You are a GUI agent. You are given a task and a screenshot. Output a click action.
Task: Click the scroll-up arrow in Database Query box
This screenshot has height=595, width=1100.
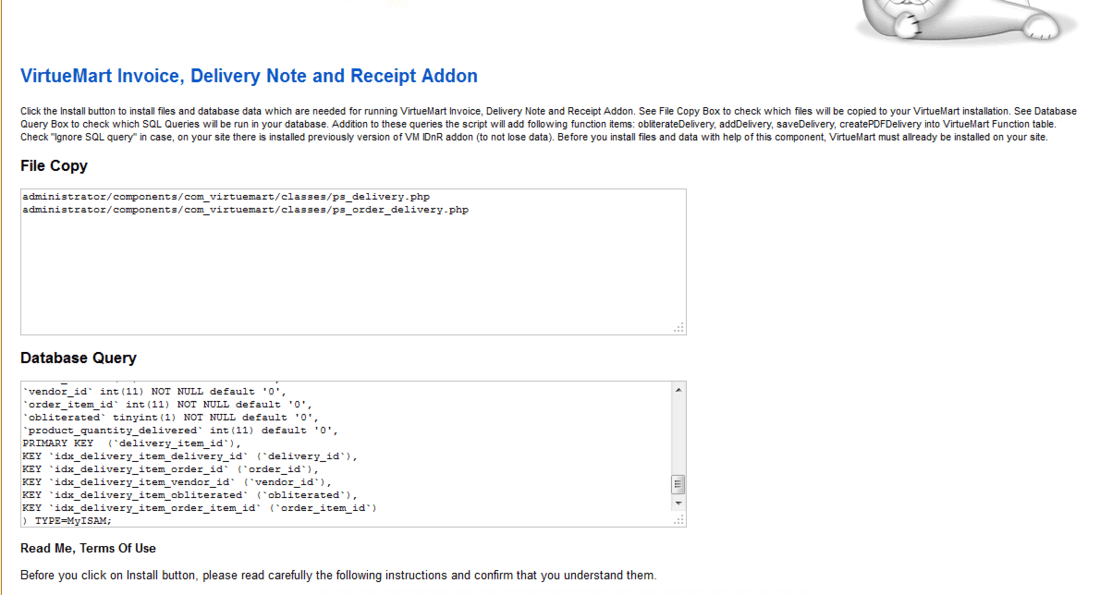tap(678, 390)
